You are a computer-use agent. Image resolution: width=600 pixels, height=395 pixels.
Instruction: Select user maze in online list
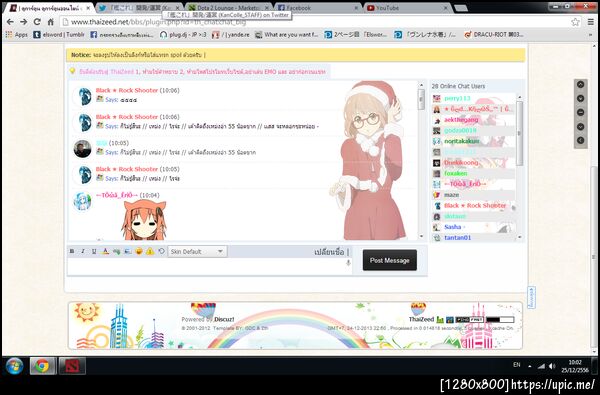click(452, 195)
